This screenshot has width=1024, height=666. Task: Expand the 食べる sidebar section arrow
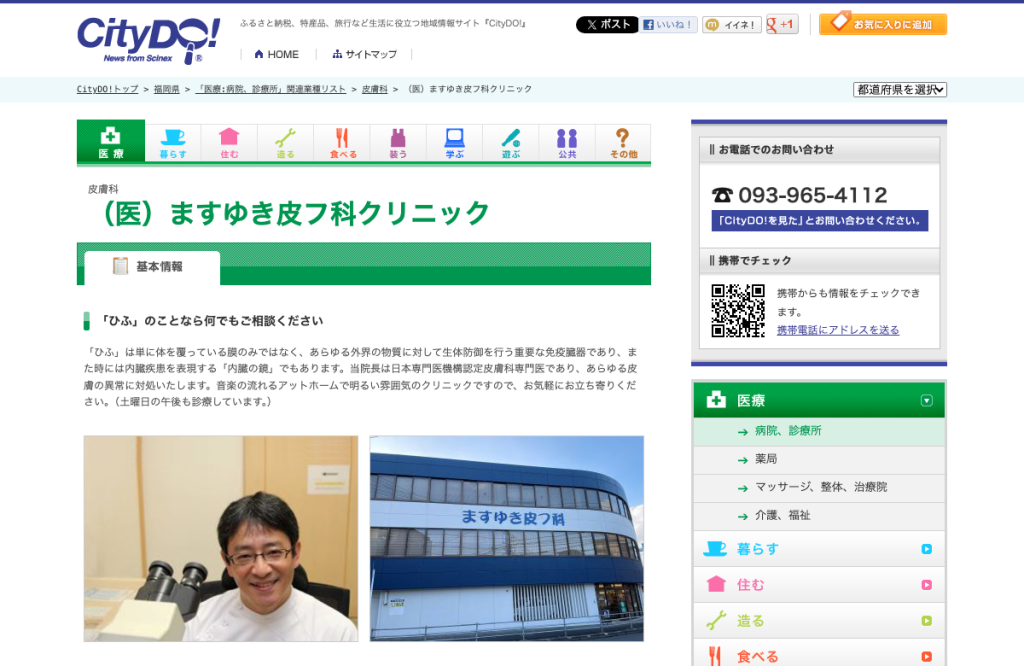[926, 656]
